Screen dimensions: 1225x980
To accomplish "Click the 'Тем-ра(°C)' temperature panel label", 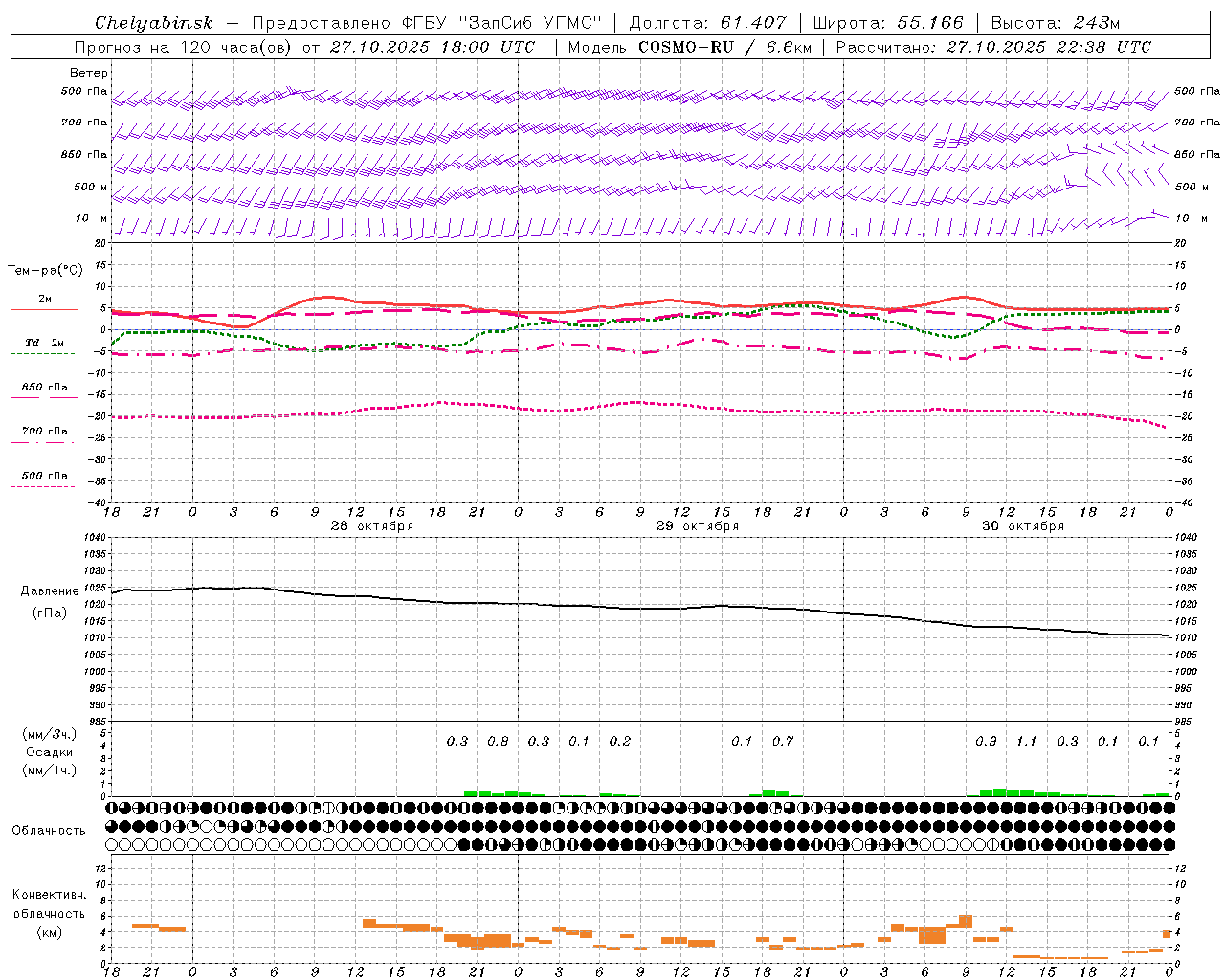I will (x=45, y=271).
